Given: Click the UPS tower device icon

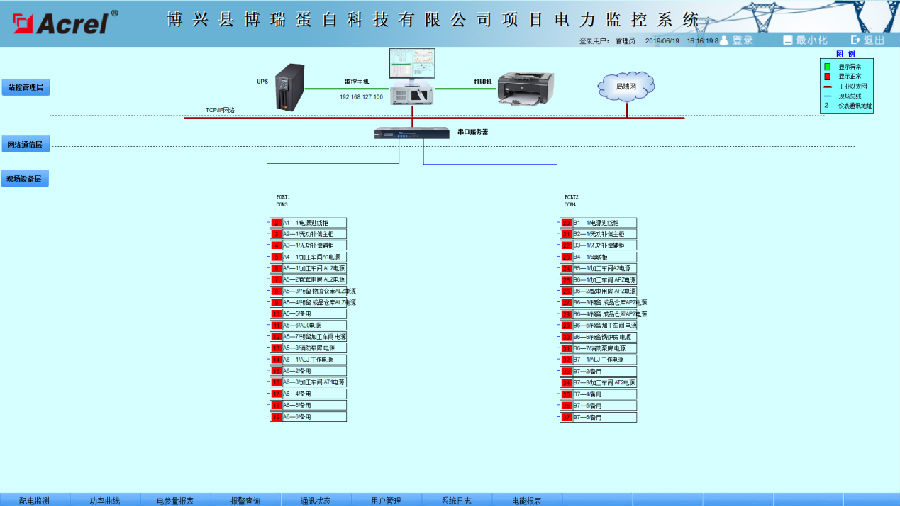Looking at the screenshot, I should tap(289, 87).
